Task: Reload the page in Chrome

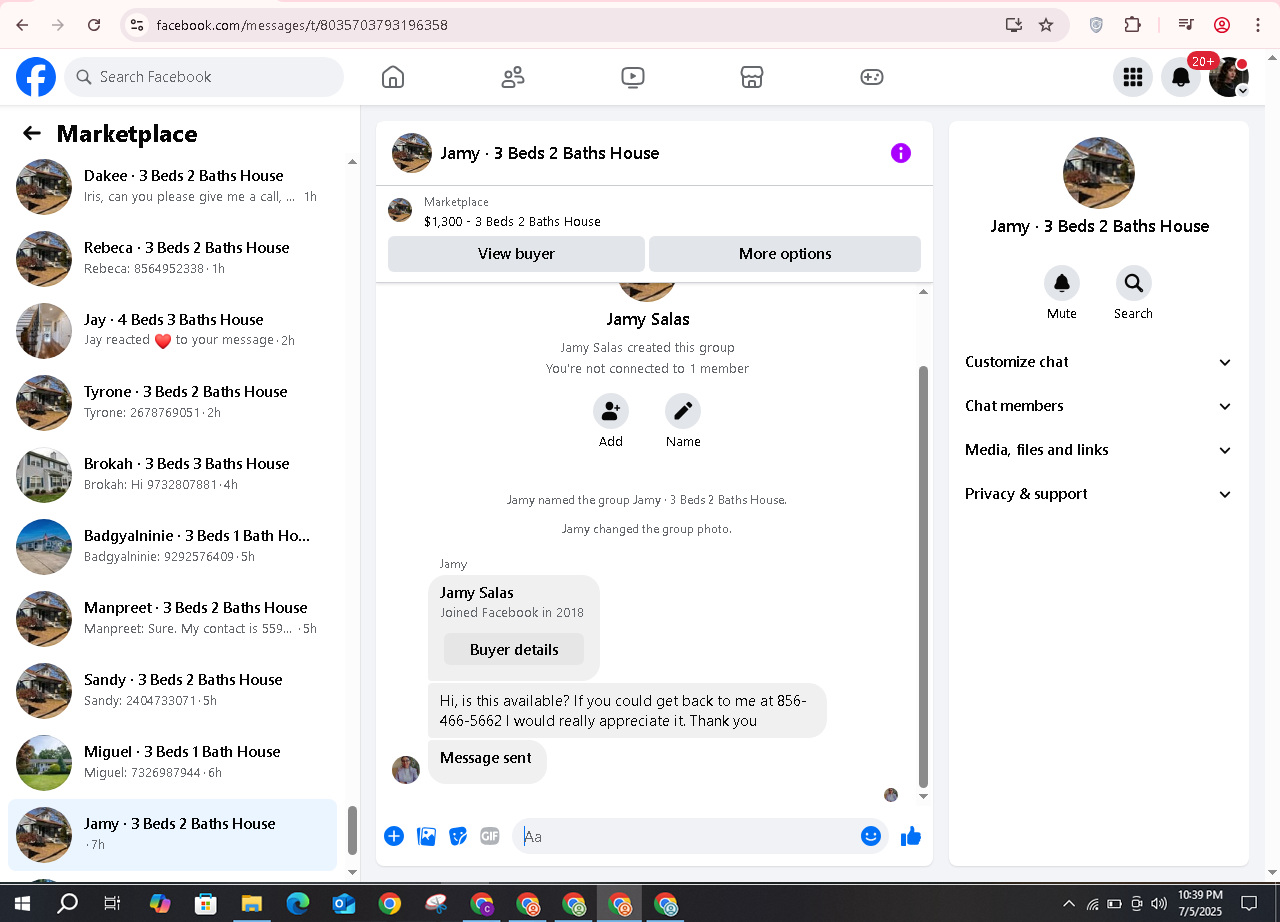Action: click(94, 25)
